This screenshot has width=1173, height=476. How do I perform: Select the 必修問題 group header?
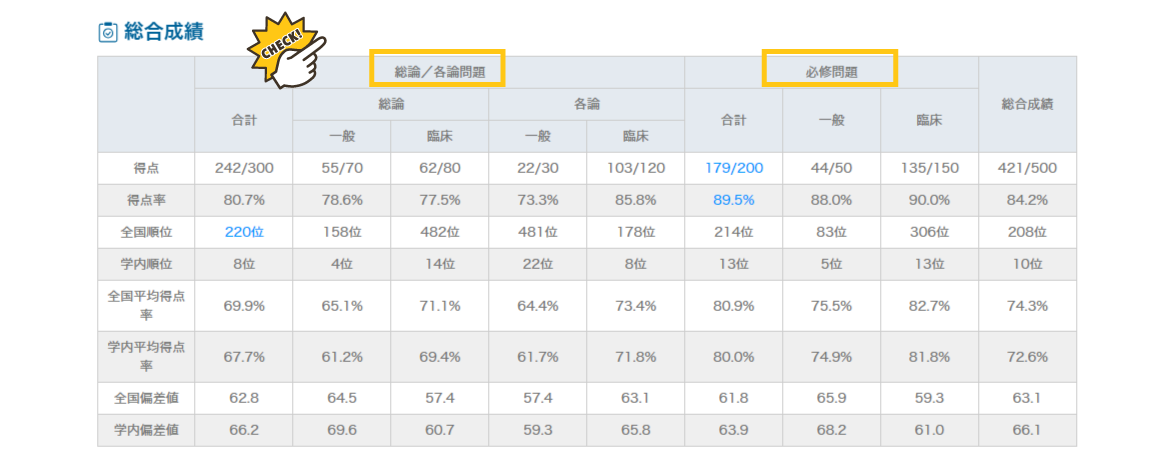[x=831, y=73]
